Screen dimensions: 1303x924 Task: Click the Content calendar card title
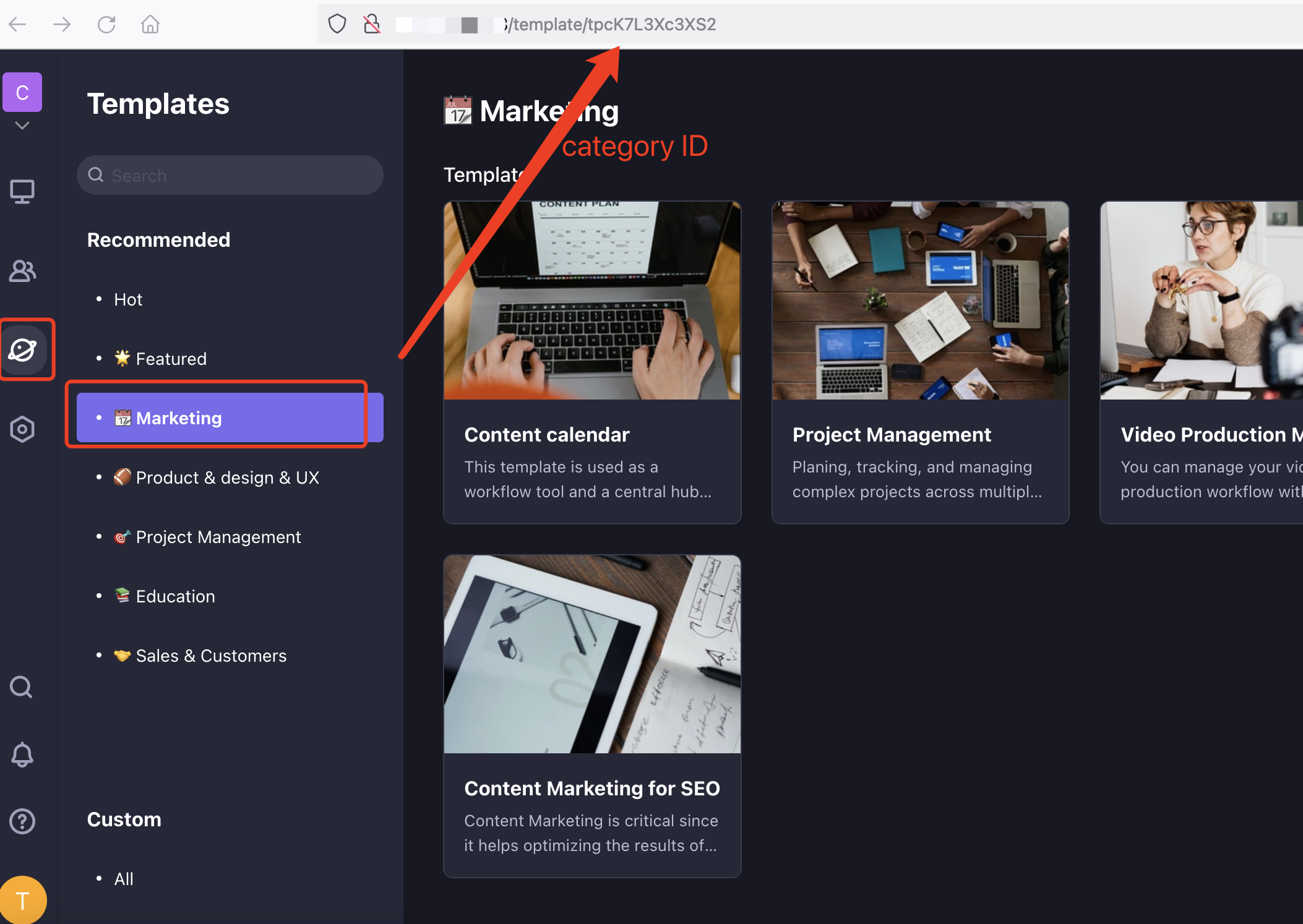click(547, 435)
